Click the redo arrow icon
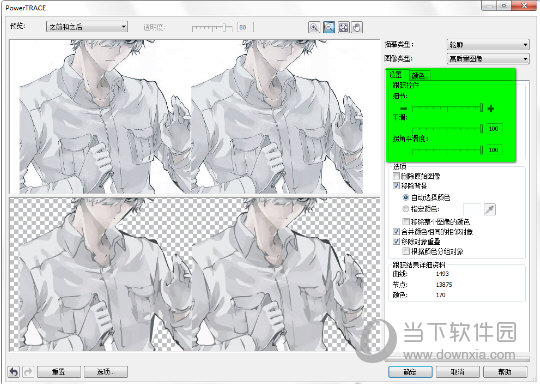The width and height of the screenshot is (540, 384). [28, 372]
